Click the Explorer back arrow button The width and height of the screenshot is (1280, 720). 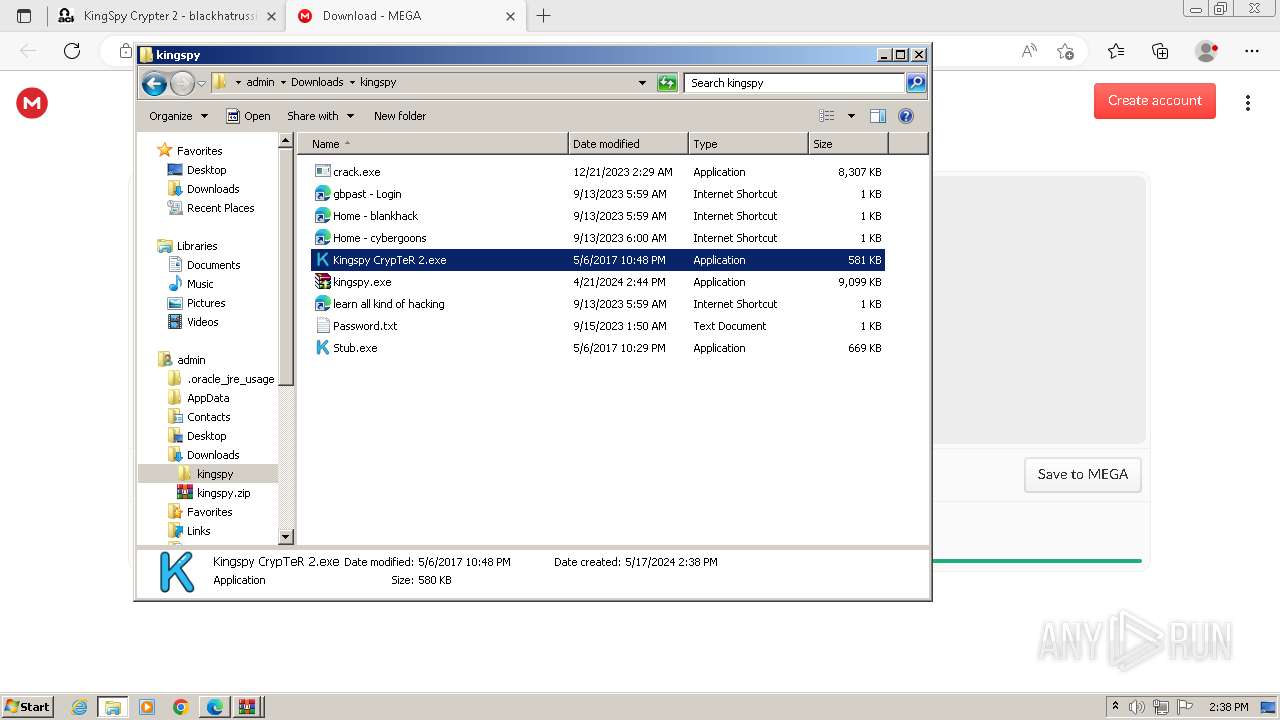tap(154, 83)
